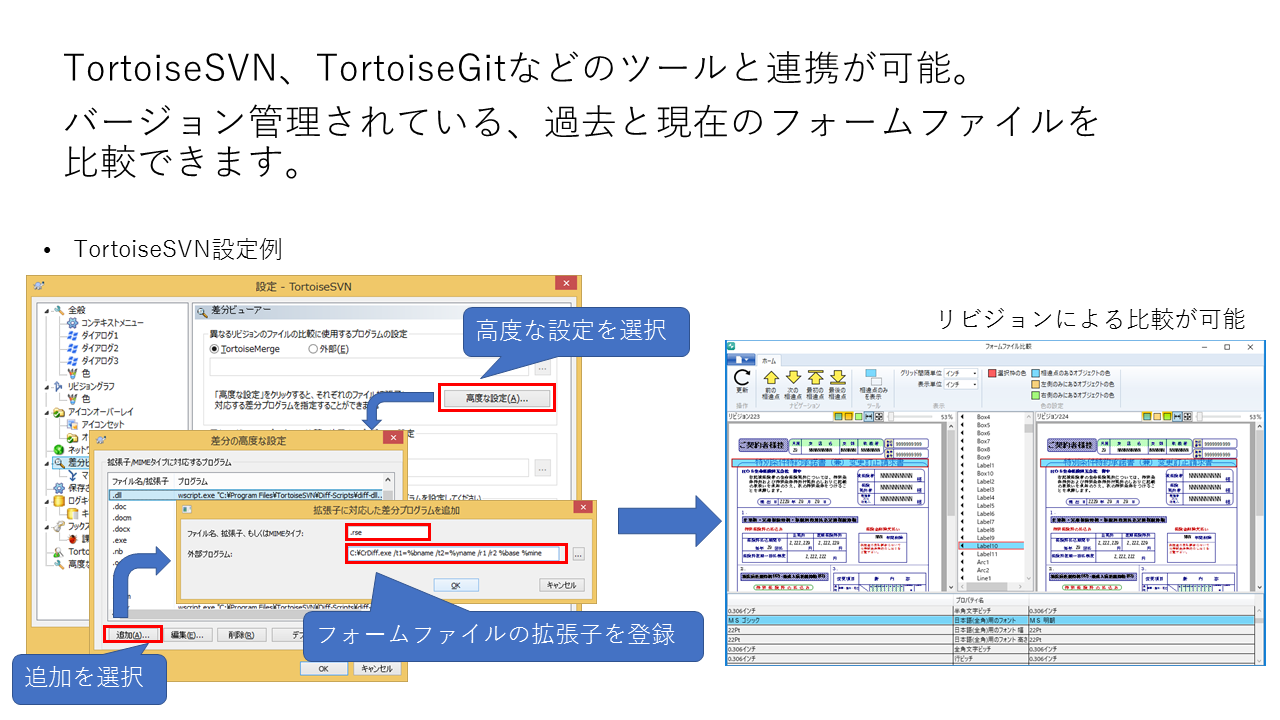Click 相違点のあるオブジェクトの色 blue swatch
The image size is (1280, 720).
[1035, 372]
